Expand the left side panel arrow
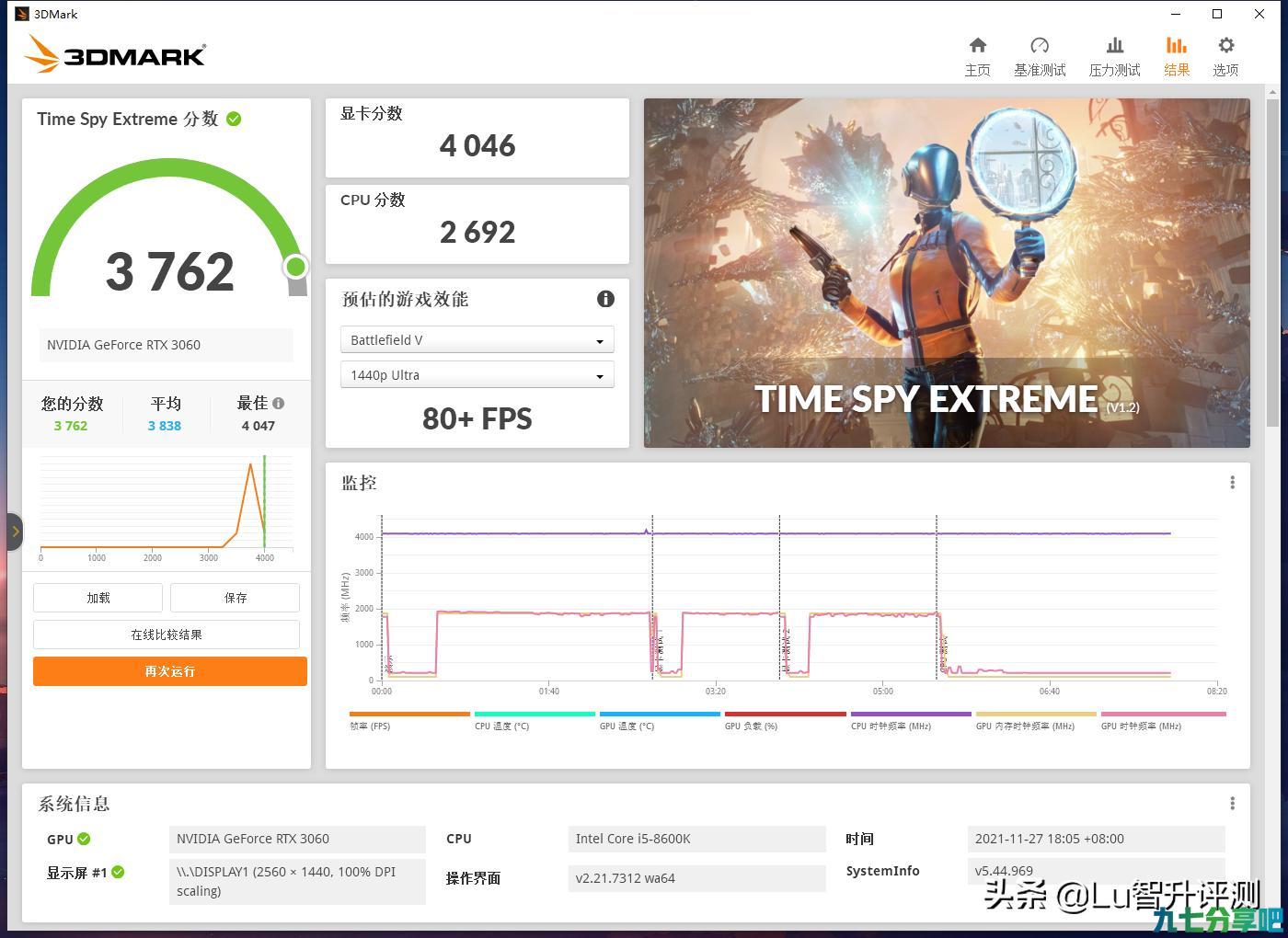Screen dimensions: 1288x938 [x=15, y=532]
